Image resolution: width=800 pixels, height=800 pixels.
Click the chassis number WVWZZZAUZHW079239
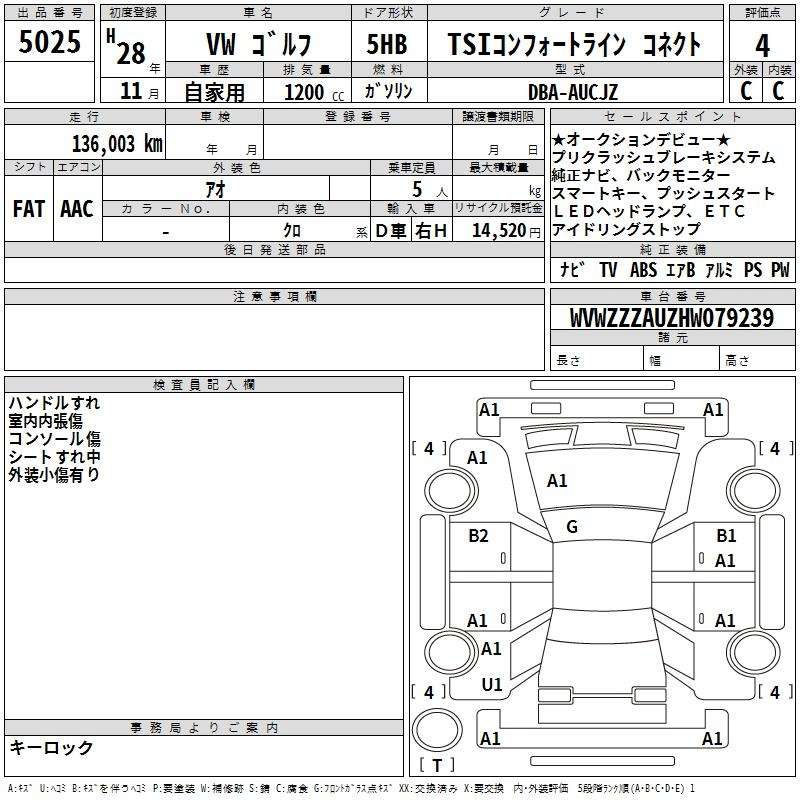pyautogui.click(x=671, y=318)
